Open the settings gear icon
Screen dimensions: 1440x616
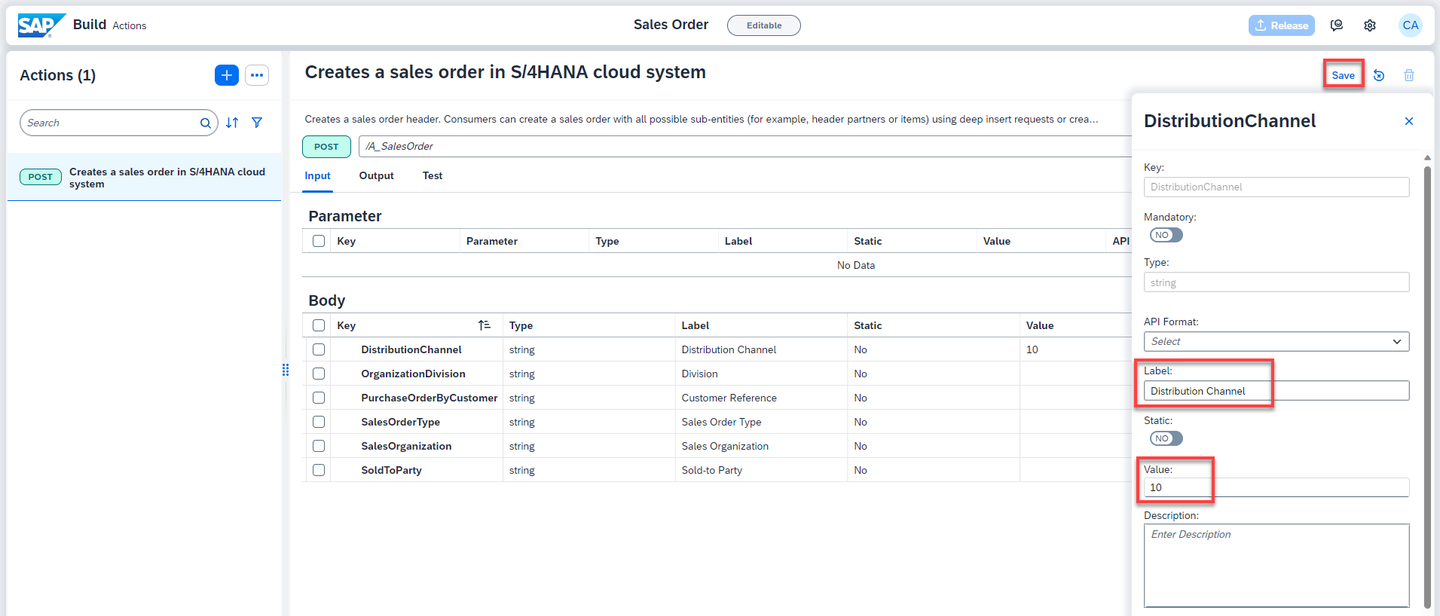point(1370,25)
